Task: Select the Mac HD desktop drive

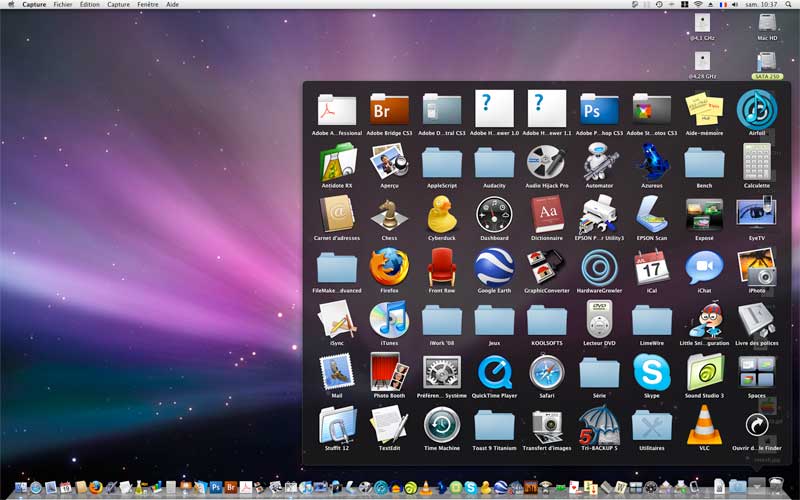Action: (767, 27)
